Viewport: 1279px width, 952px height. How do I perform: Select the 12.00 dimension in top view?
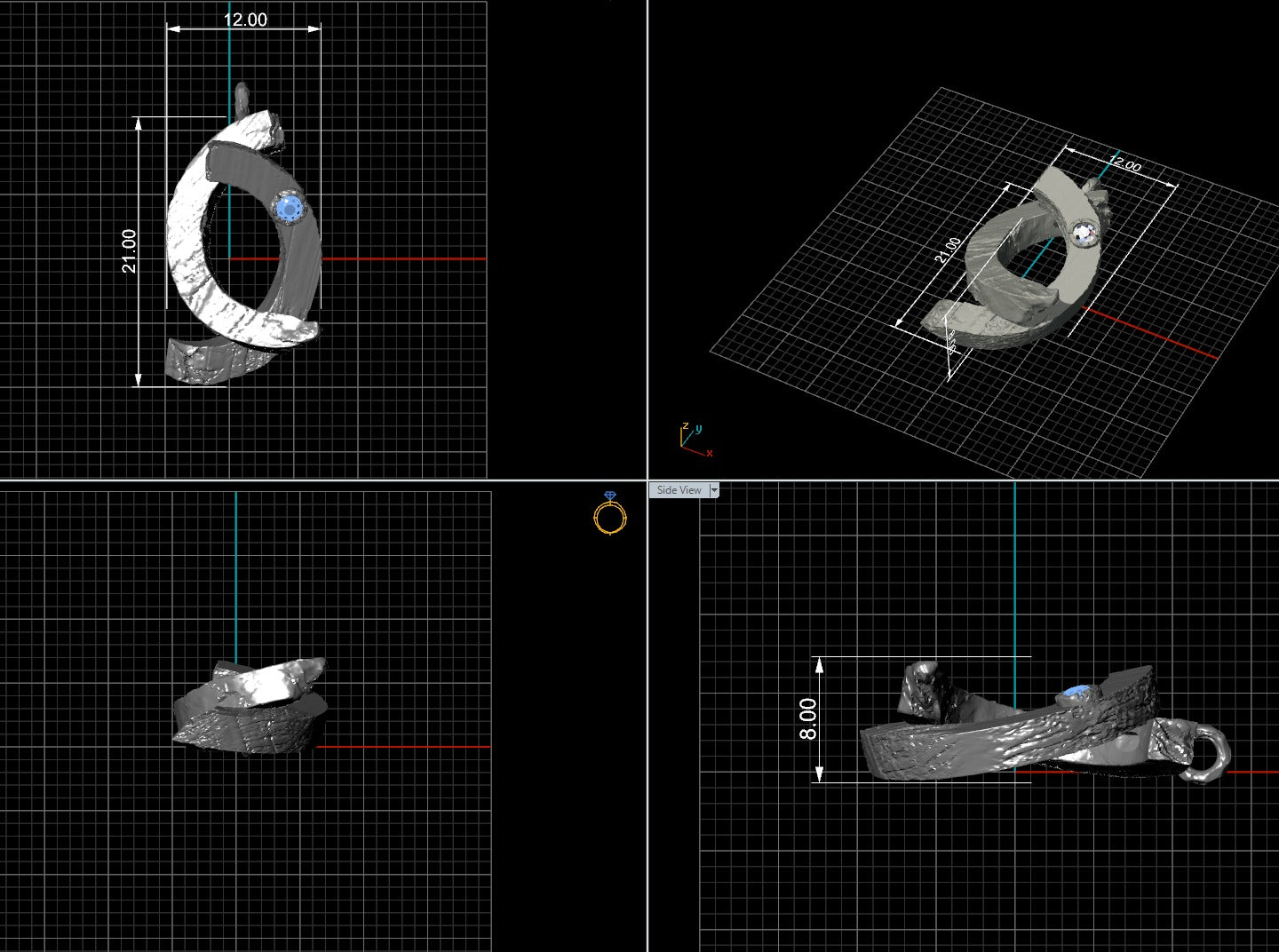point(244,20)
